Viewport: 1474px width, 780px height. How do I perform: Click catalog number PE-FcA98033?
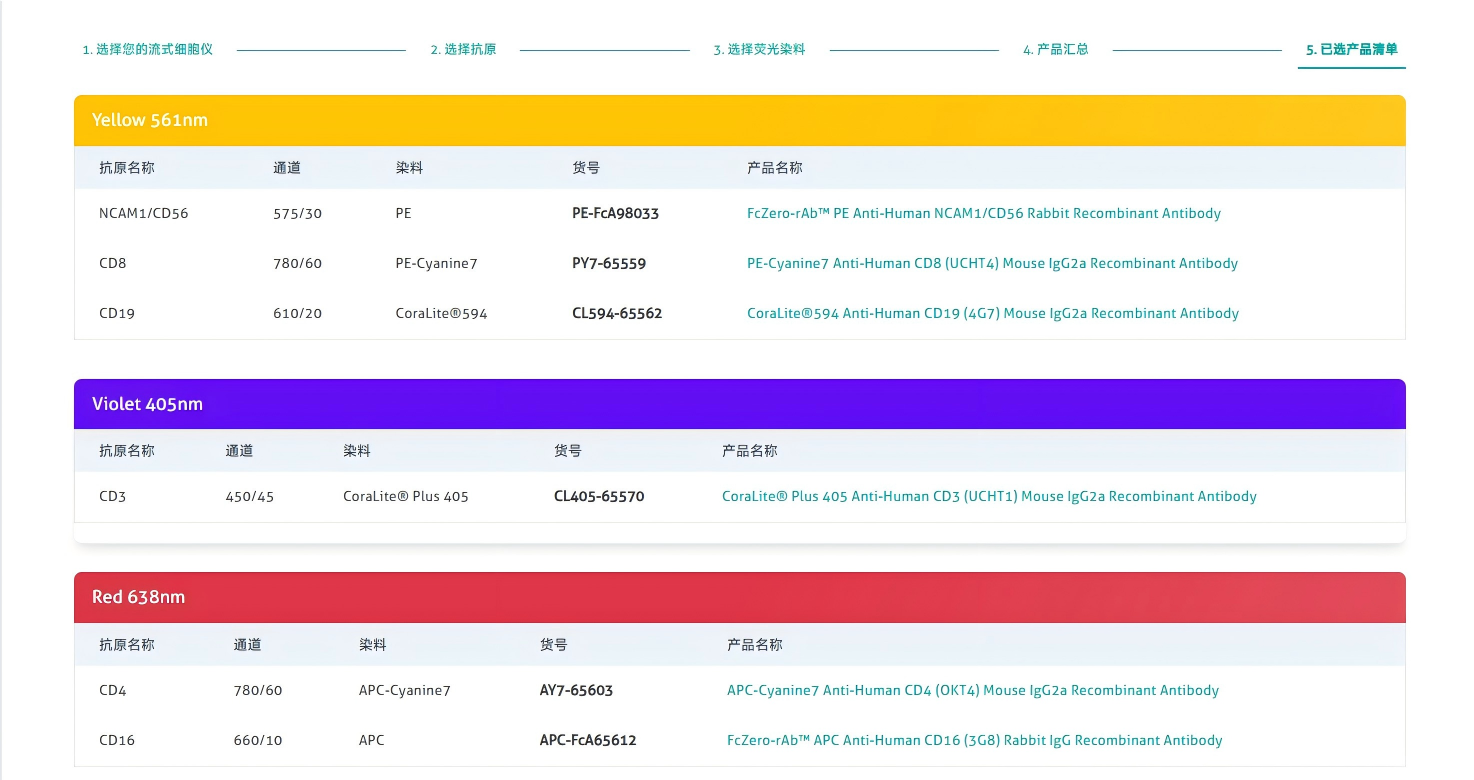[x=615, y=213]
